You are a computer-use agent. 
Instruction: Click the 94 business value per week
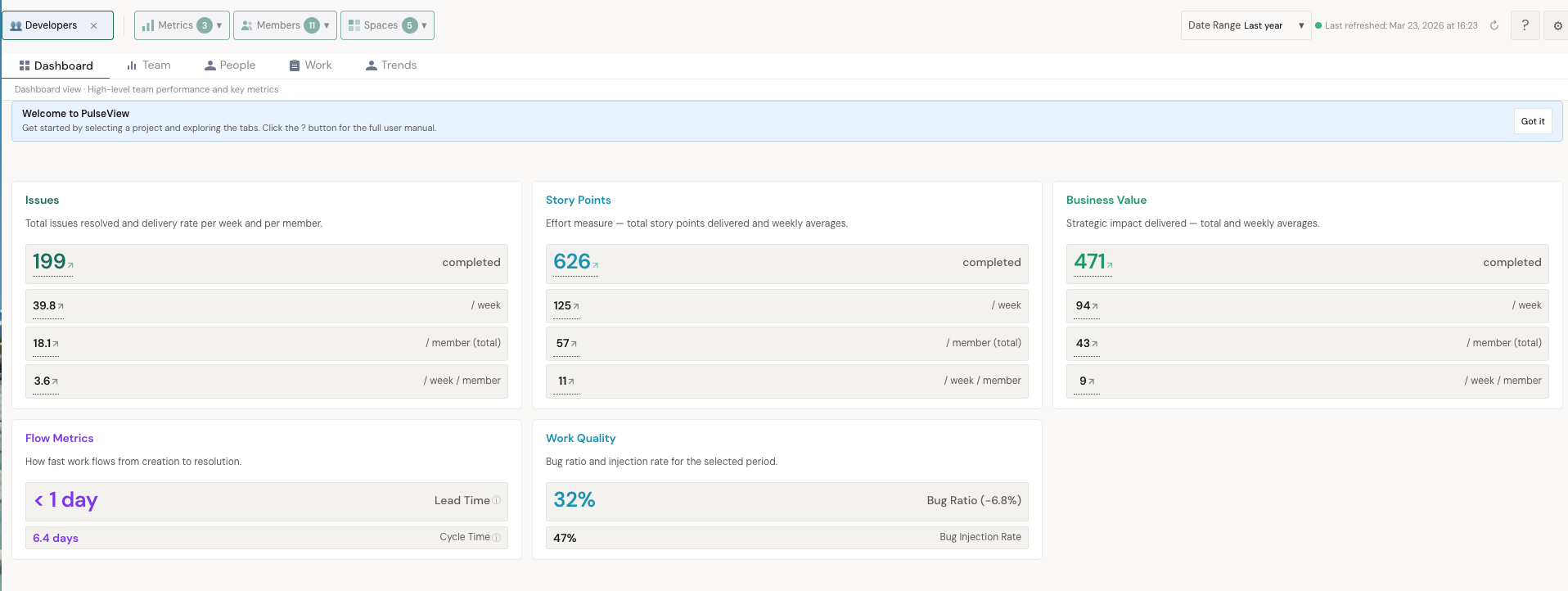1083,305
